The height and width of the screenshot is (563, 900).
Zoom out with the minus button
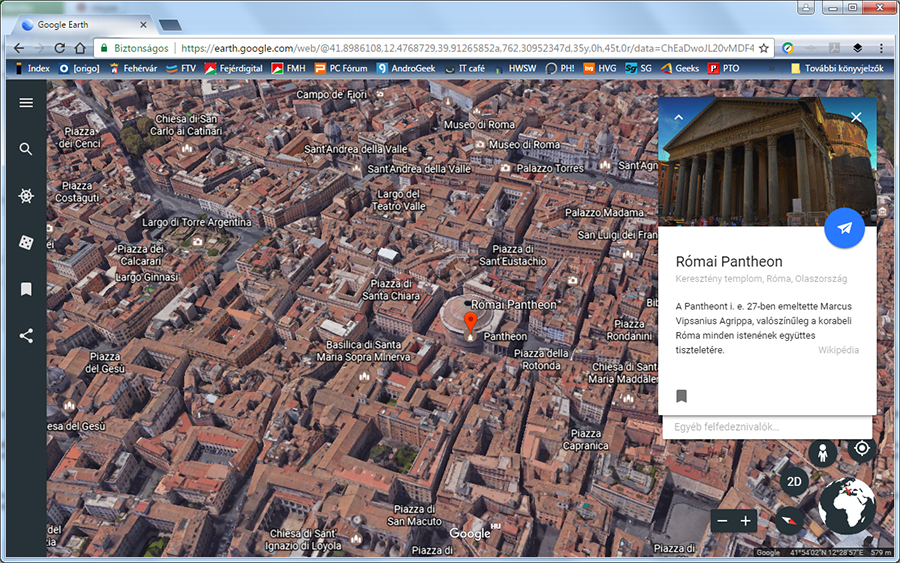(723, 521)
